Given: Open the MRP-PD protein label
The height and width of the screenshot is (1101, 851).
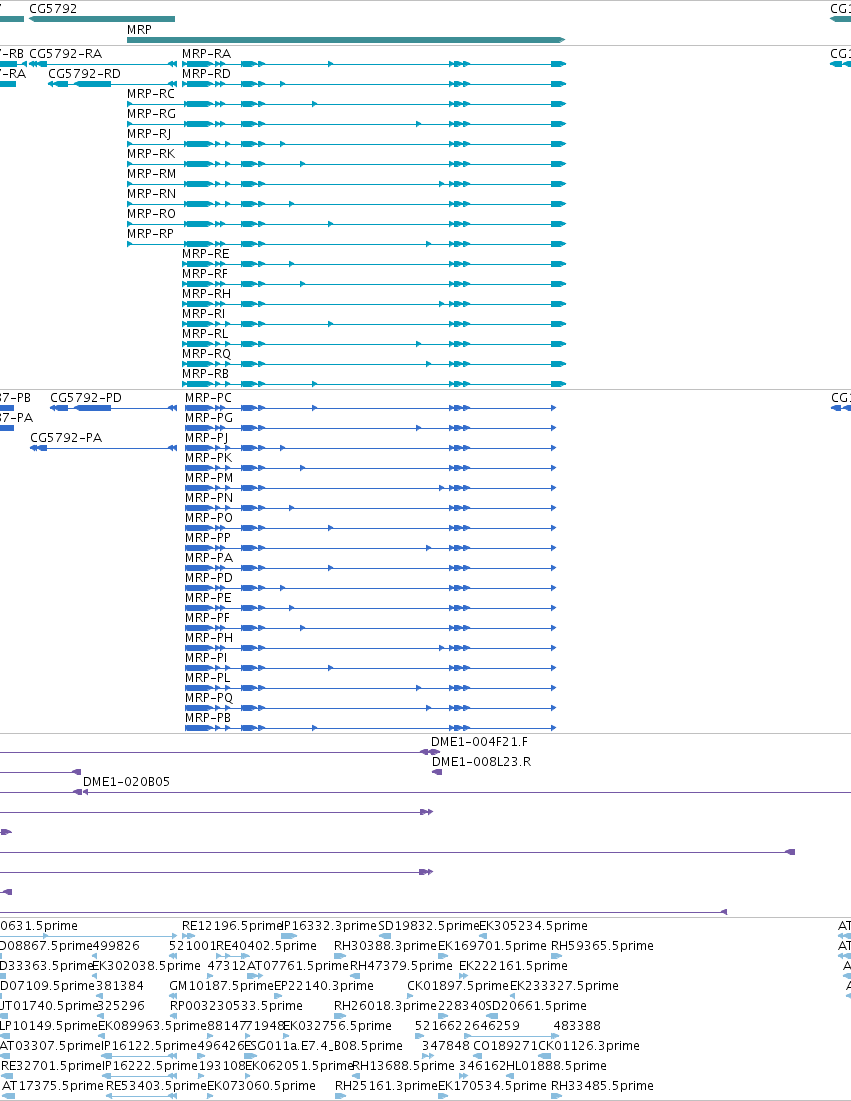Looking at the screenshot, I should 209,578.
